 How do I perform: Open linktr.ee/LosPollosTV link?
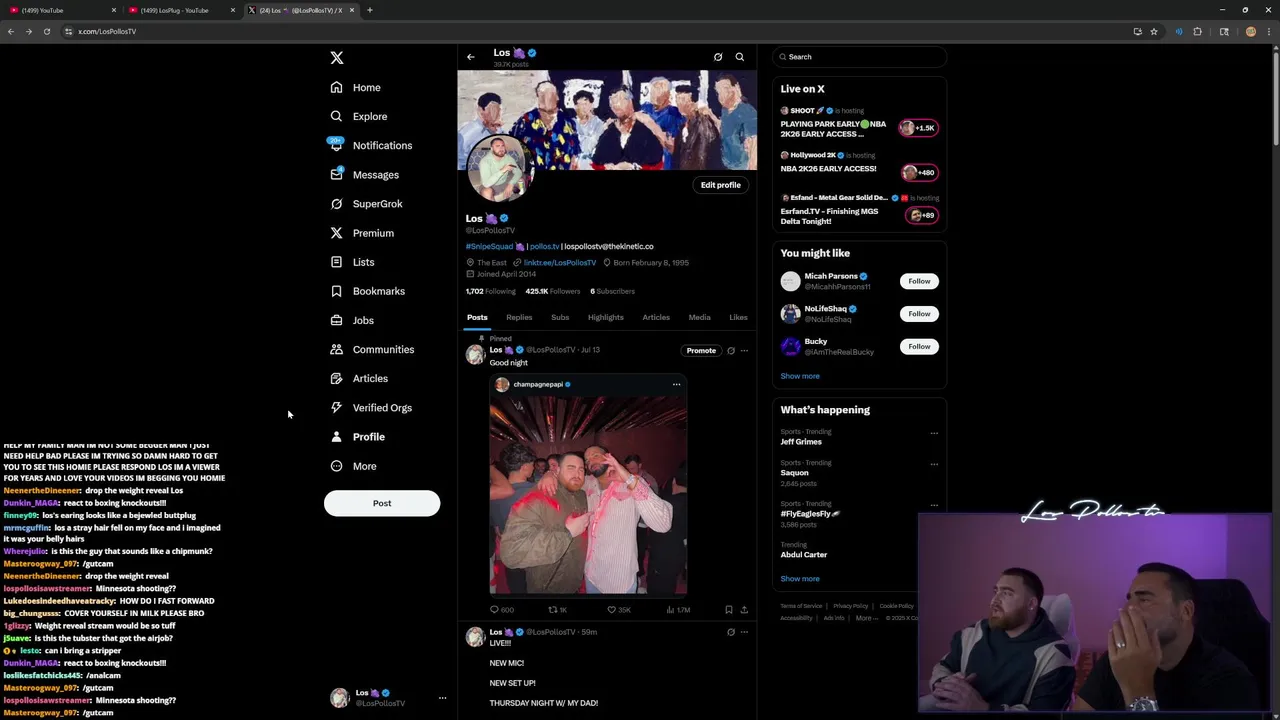coord(560,263)
